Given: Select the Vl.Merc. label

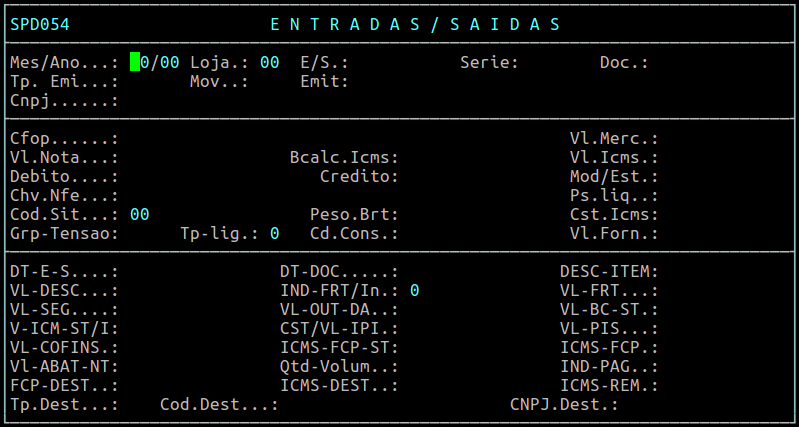Looking at the screenshot, I should [614, 138].
